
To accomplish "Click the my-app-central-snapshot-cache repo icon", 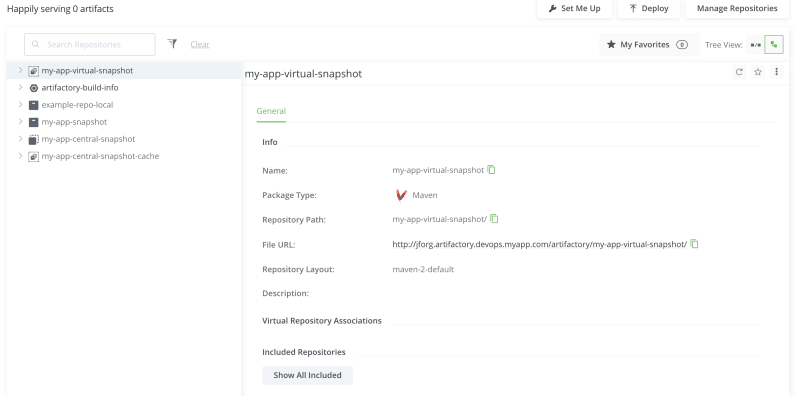I will pyautogui.click(x=33, y=156).
